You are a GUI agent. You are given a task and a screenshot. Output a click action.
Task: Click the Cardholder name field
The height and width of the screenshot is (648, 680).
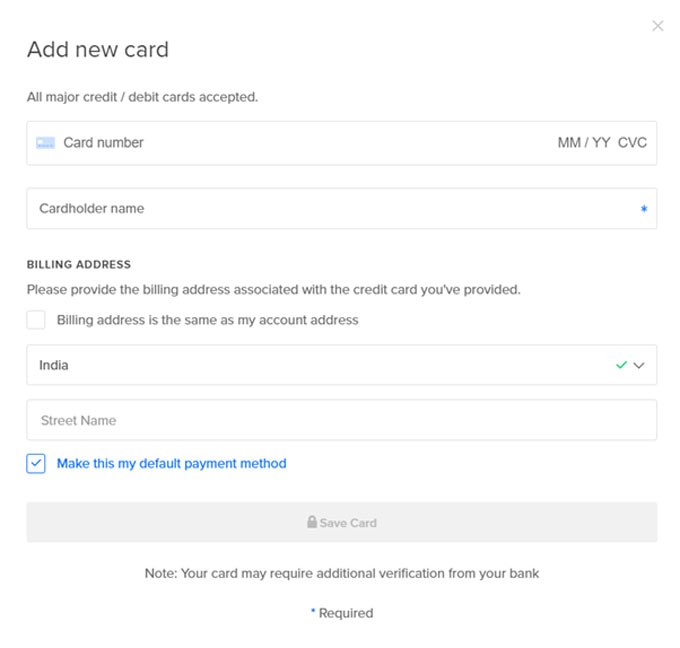pyautogui.click(x=342, y=209)
